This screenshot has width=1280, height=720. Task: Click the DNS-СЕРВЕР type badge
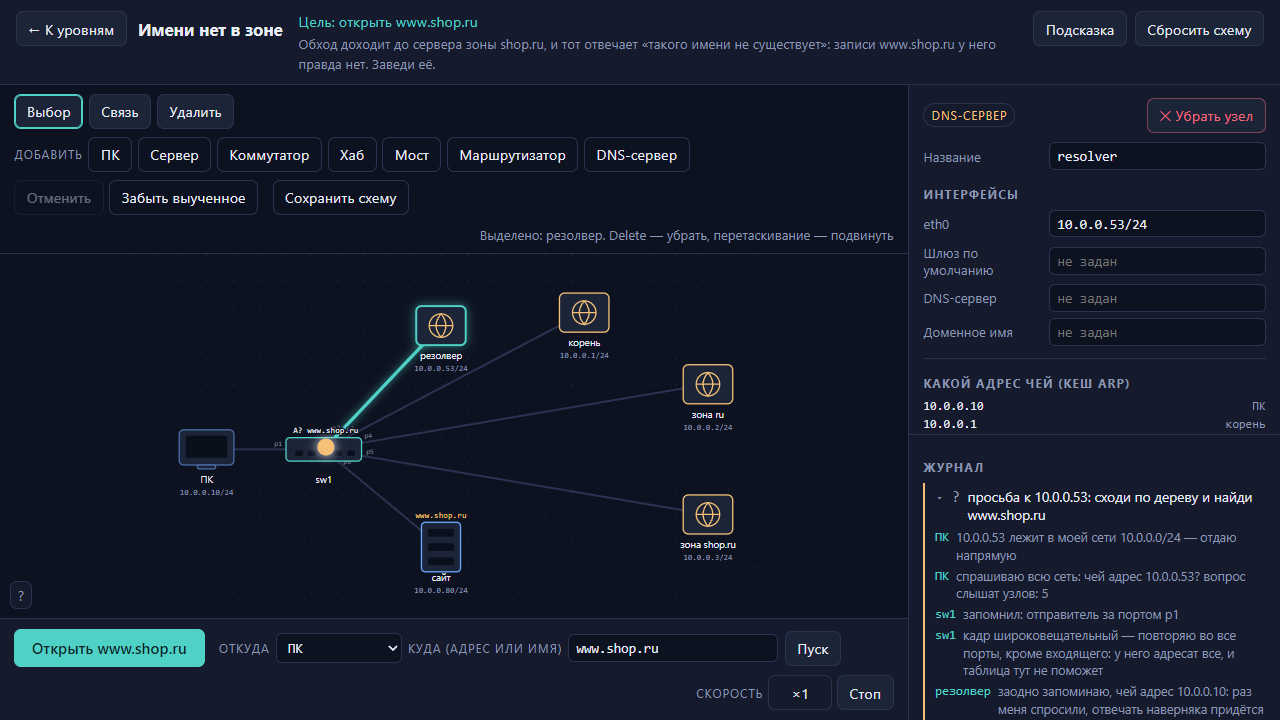(969, 116)
